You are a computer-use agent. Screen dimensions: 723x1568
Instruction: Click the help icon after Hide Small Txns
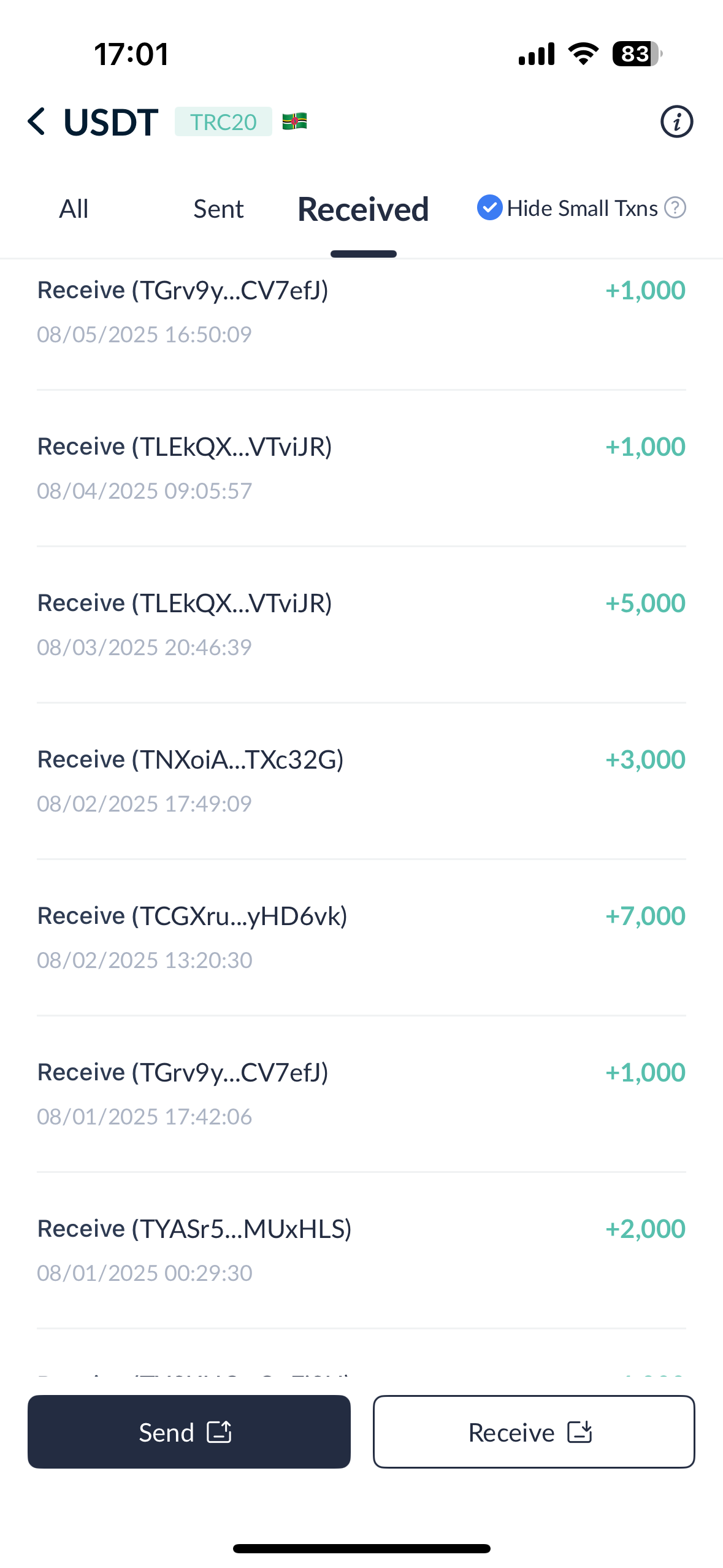[675, 208]
